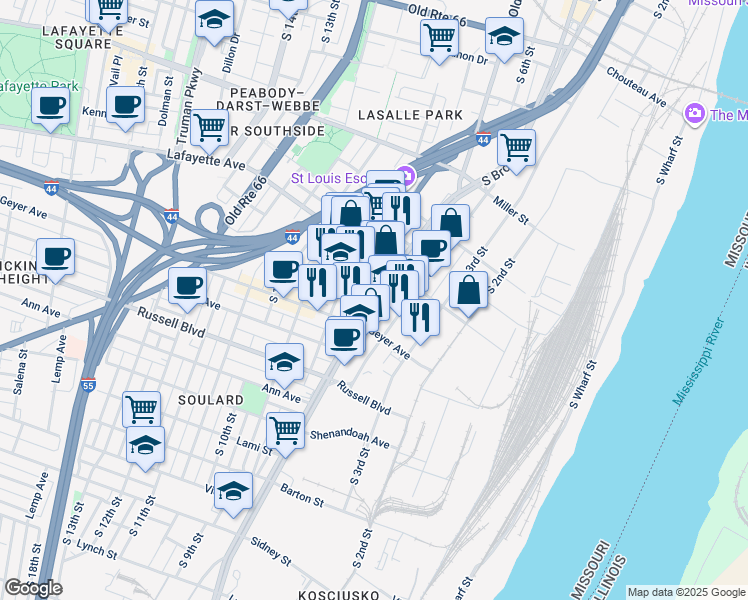Image resolution: width=748 pixels, height=600 pixels.
Task: Select the grocery cart marker west of Soulard
Action: point(142,409)
